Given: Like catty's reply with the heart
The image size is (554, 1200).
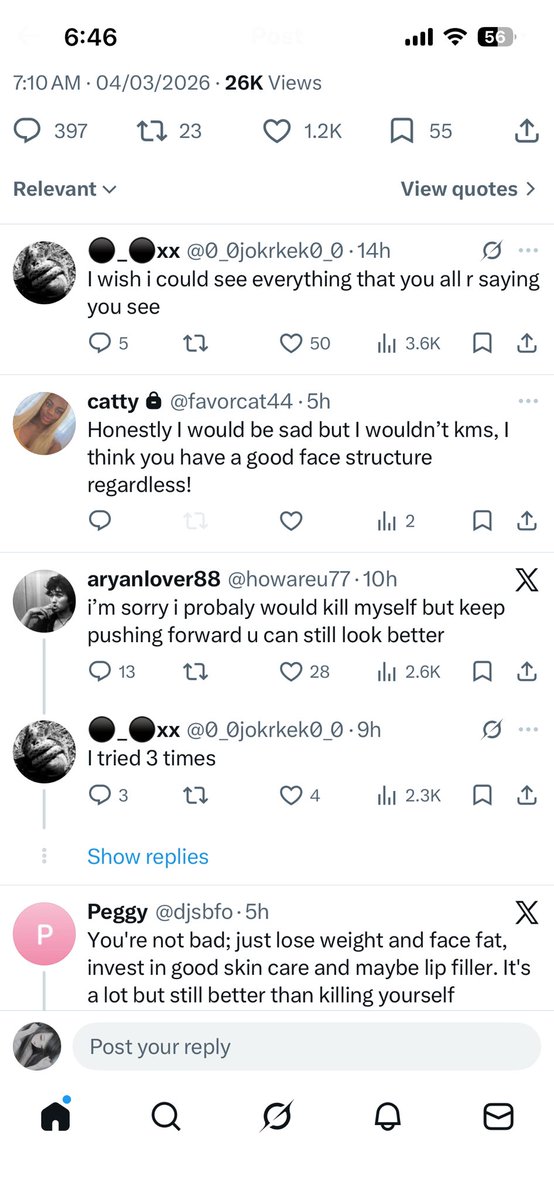Looking at the screenshot, I should click(x=291, y=521).
